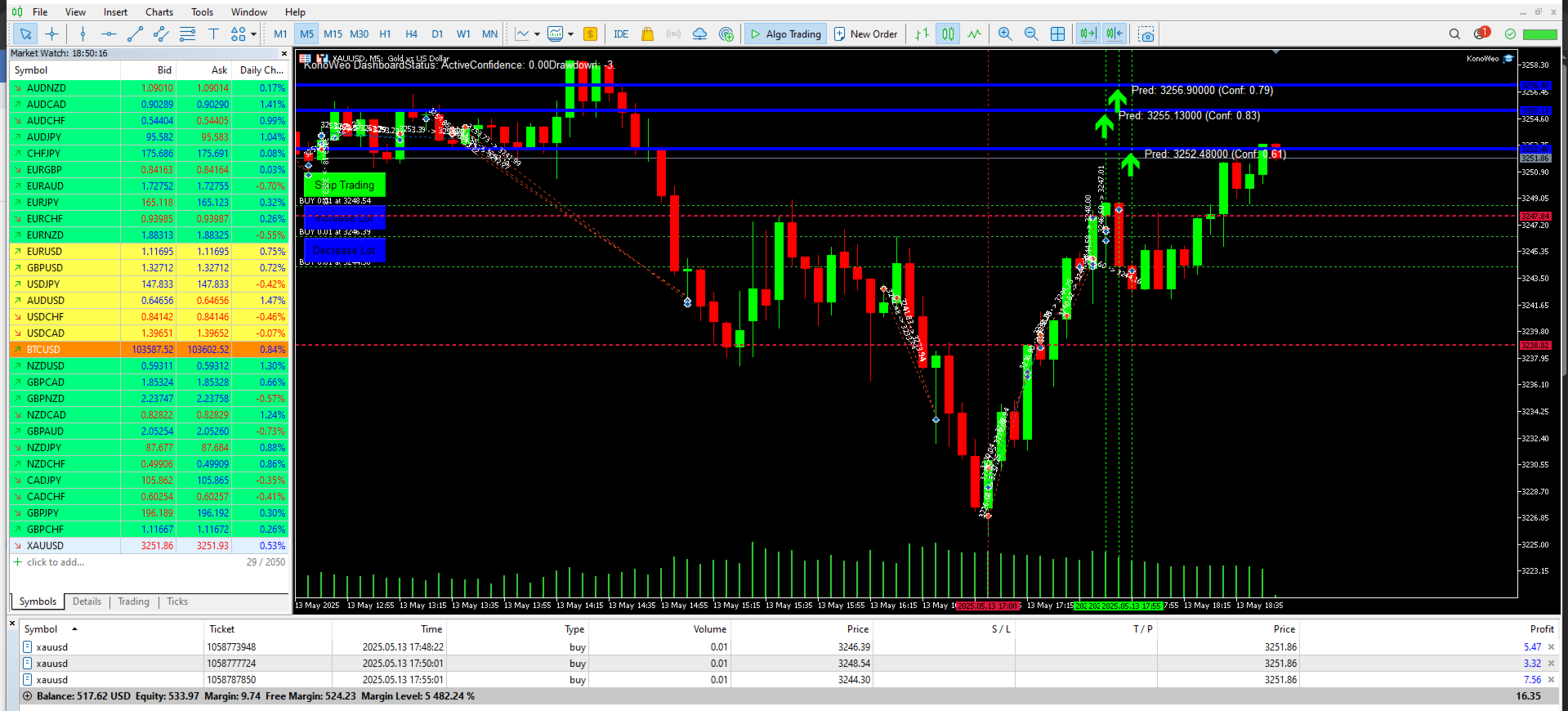The height and width of the screenshot is (711, 1568).
Task: Pick the horizontal line drawing tool
Action: tap(109, 34)
